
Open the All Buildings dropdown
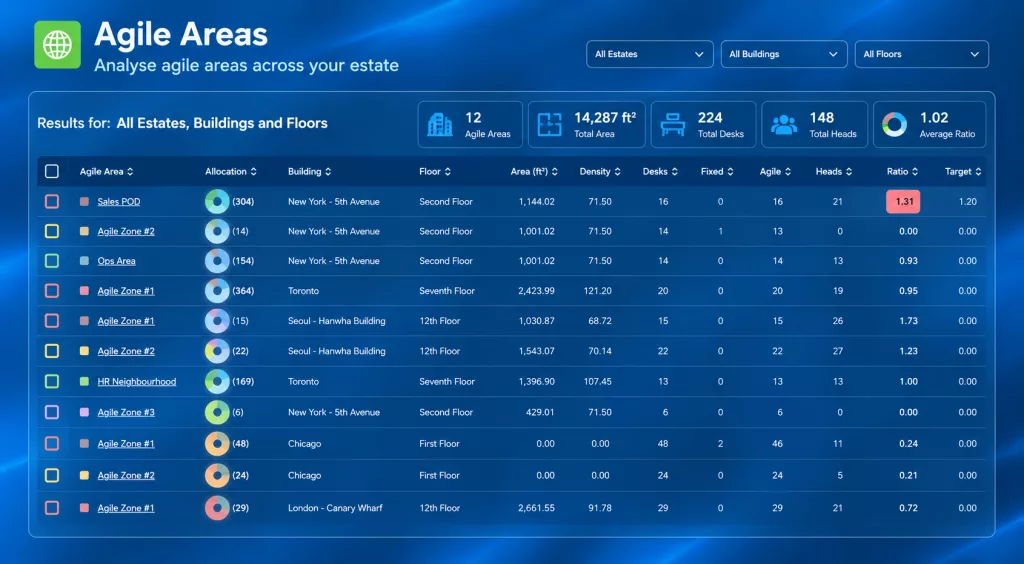[784, 54]
